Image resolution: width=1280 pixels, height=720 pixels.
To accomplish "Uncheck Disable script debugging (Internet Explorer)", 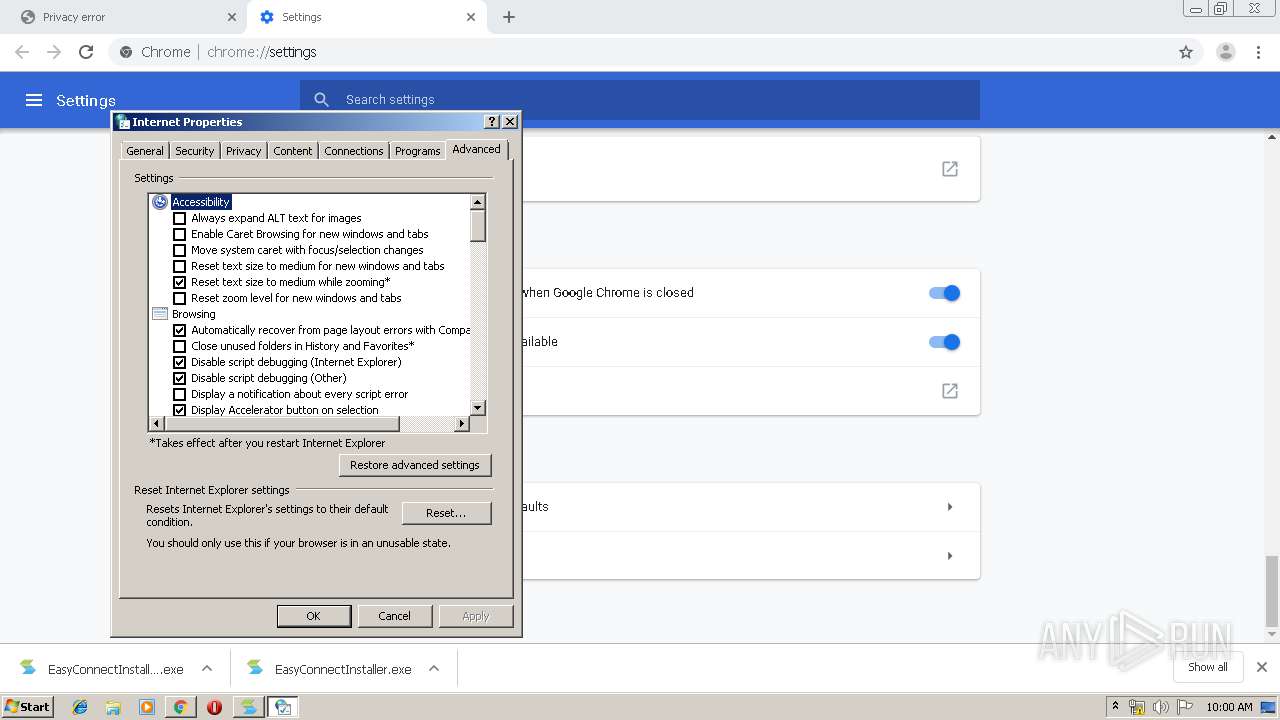I will (180, 362).
